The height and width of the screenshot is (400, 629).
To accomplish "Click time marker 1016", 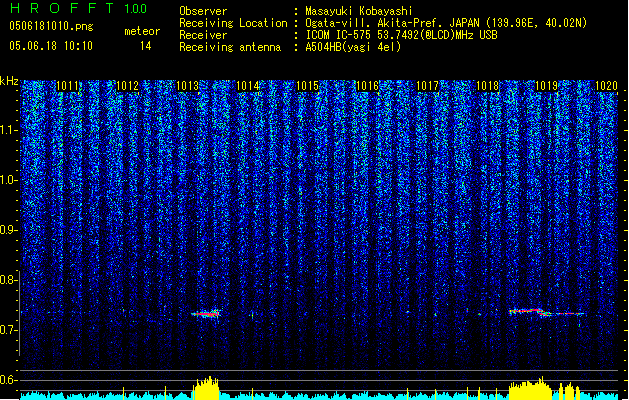I will (367, 86).
